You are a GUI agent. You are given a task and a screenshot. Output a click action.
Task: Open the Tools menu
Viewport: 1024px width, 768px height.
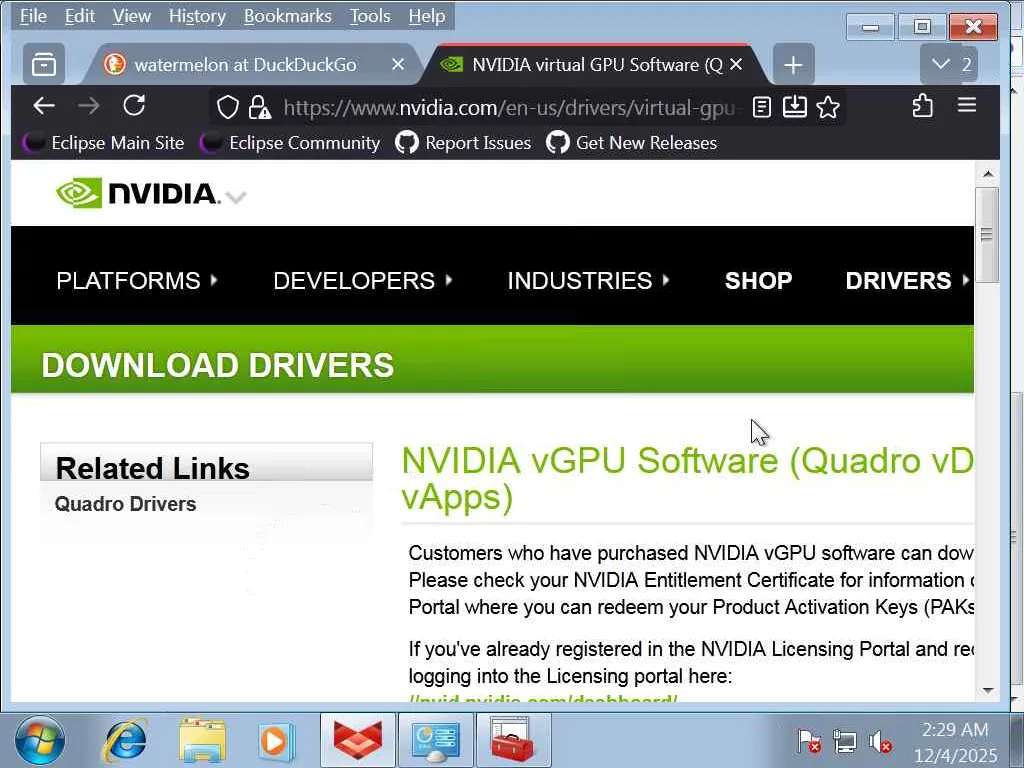370,16
